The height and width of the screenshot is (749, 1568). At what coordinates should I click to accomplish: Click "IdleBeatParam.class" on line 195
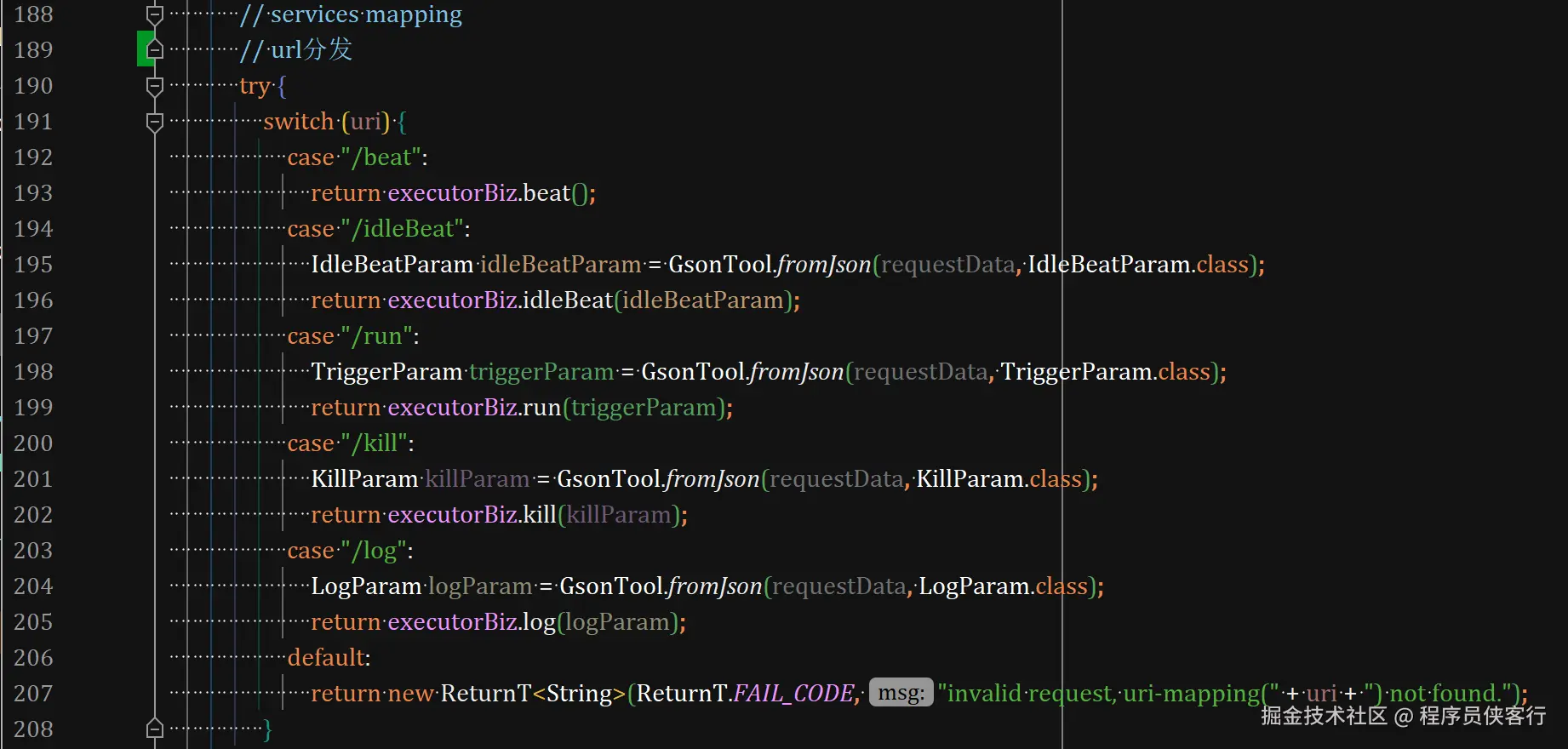pos(1138,265)
